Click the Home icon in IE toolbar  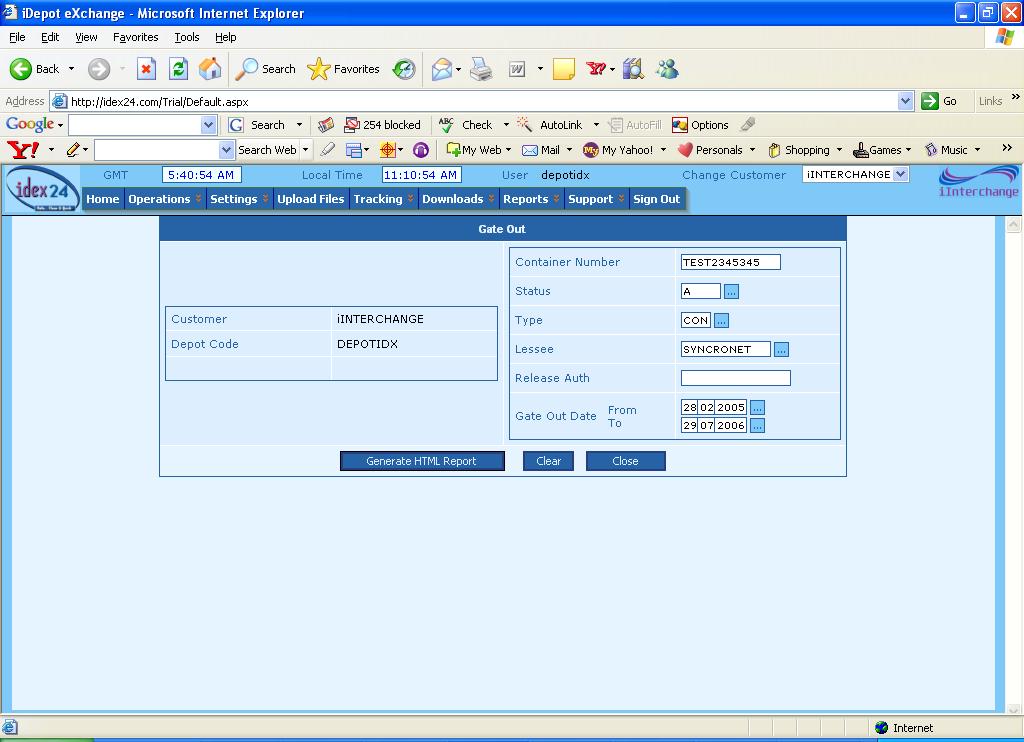click(x=210, y=69)
